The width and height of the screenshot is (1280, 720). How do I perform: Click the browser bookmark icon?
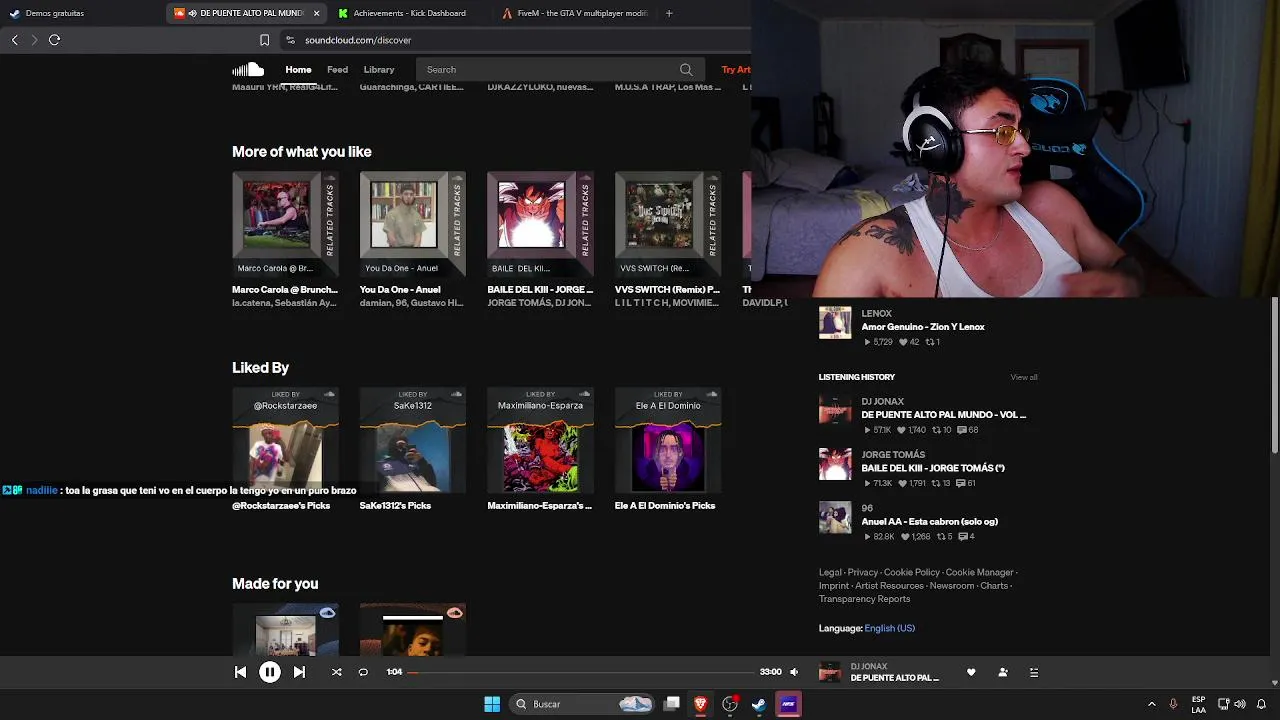pos(264,40)
